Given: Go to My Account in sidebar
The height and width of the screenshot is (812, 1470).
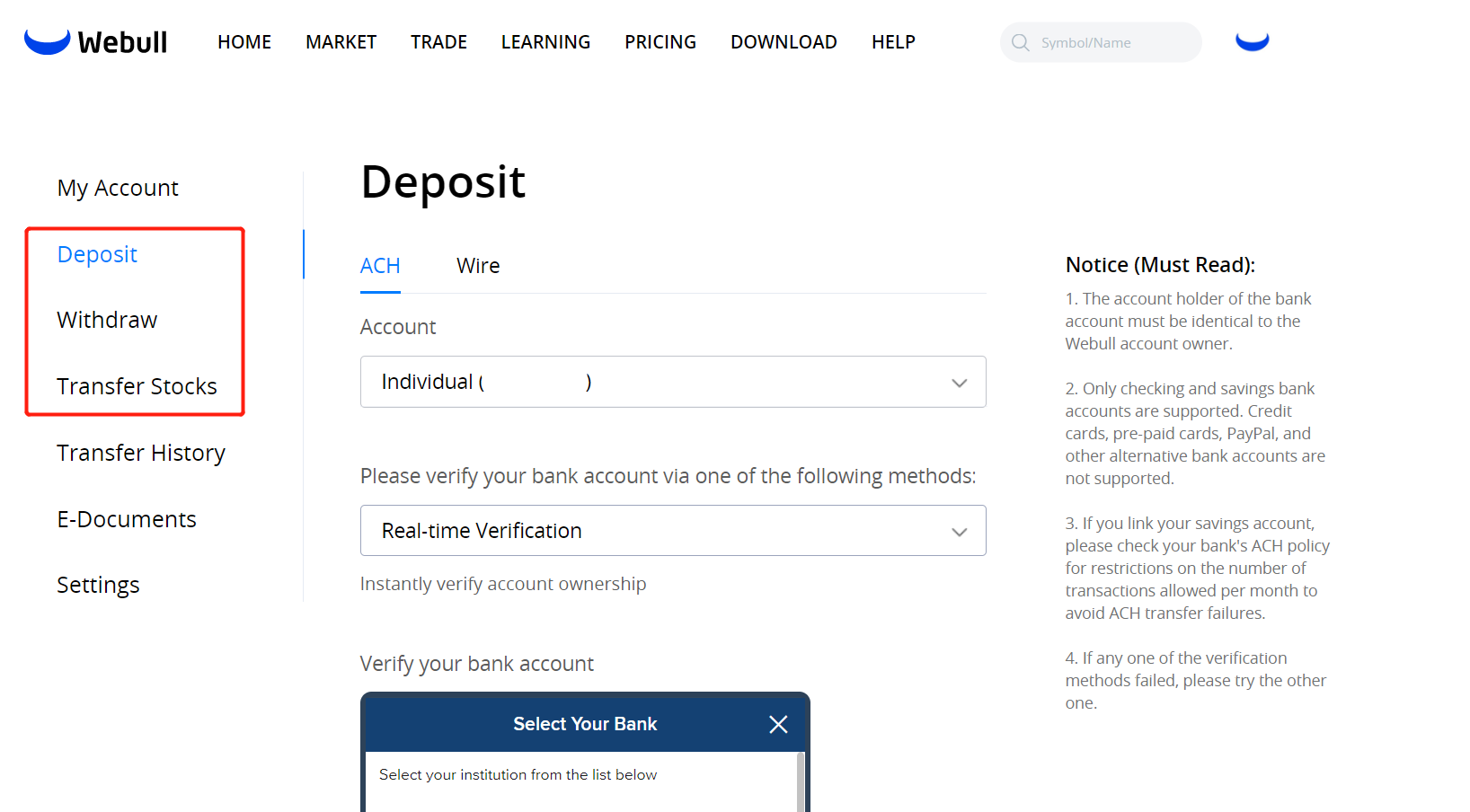Looking at the screenshot, I should tap(118, 188).
